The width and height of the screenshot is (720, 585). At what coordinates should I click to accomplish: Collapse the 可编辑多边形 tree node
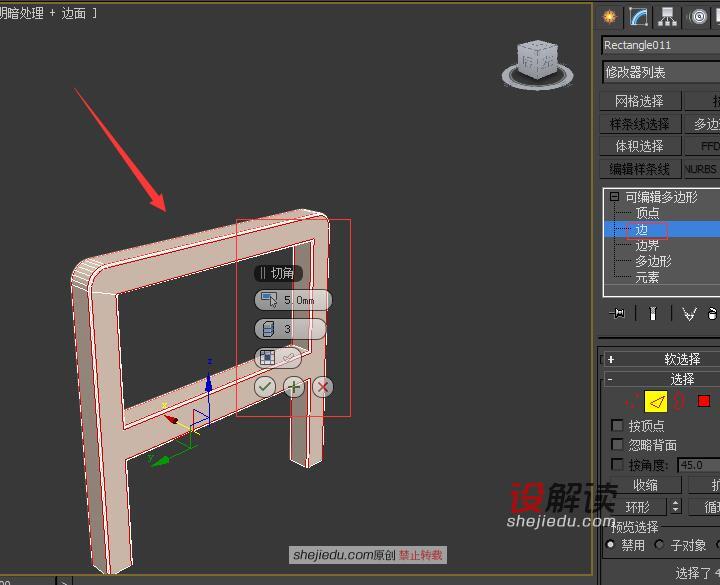[614, 197]
